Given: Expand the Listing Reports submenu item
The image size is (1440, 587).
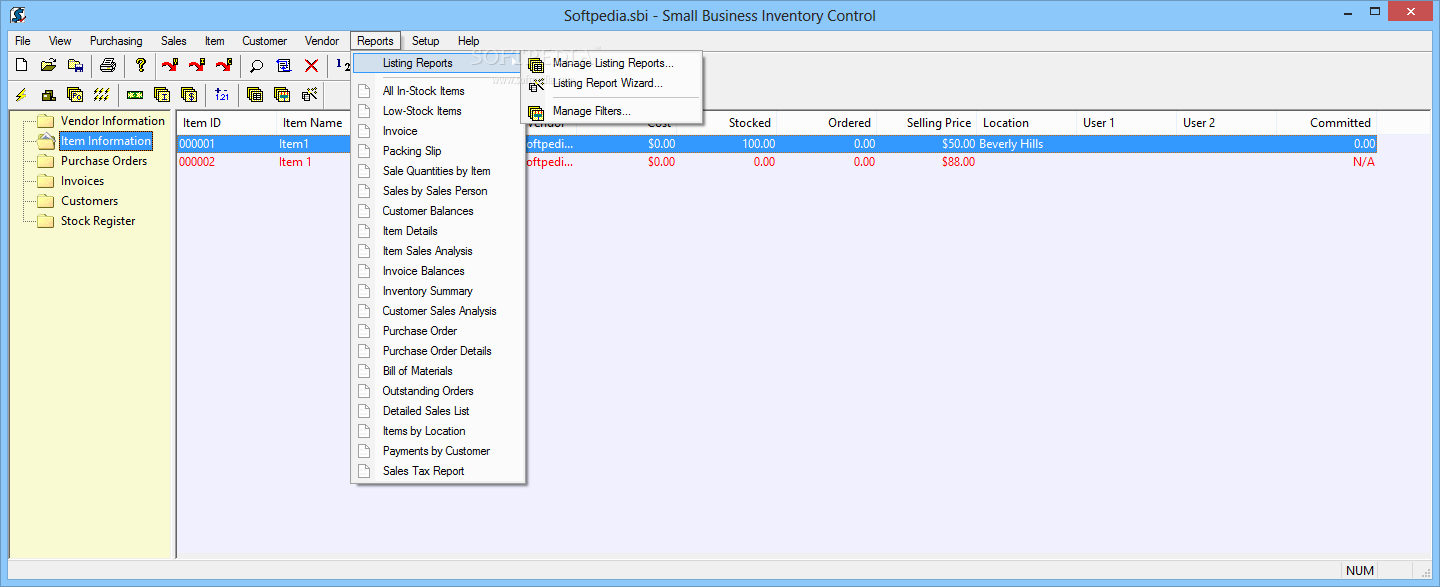Looking at the screenshot, I should coord(438,63).
